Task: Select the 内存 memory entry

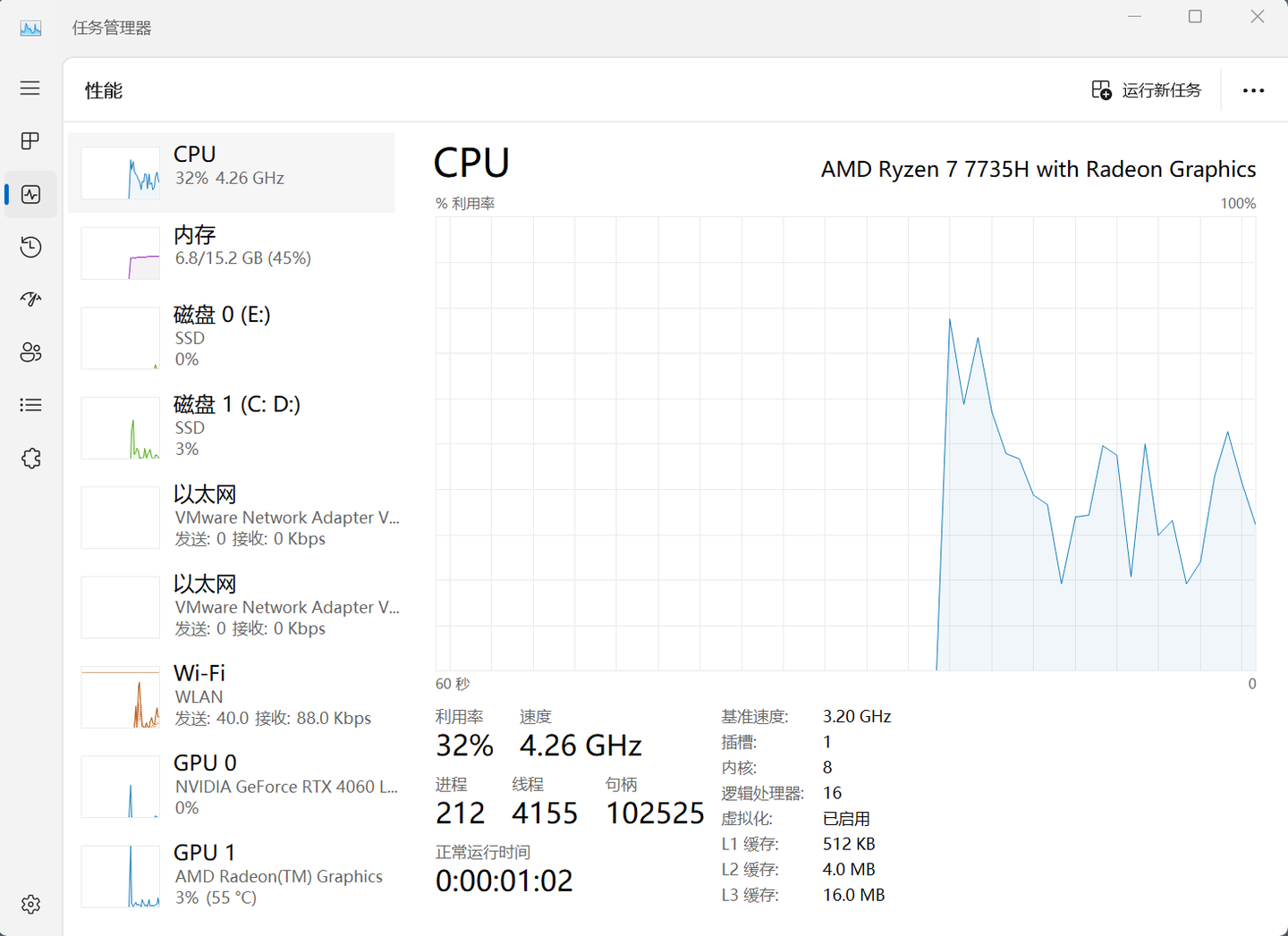Action: pos(232,251)
